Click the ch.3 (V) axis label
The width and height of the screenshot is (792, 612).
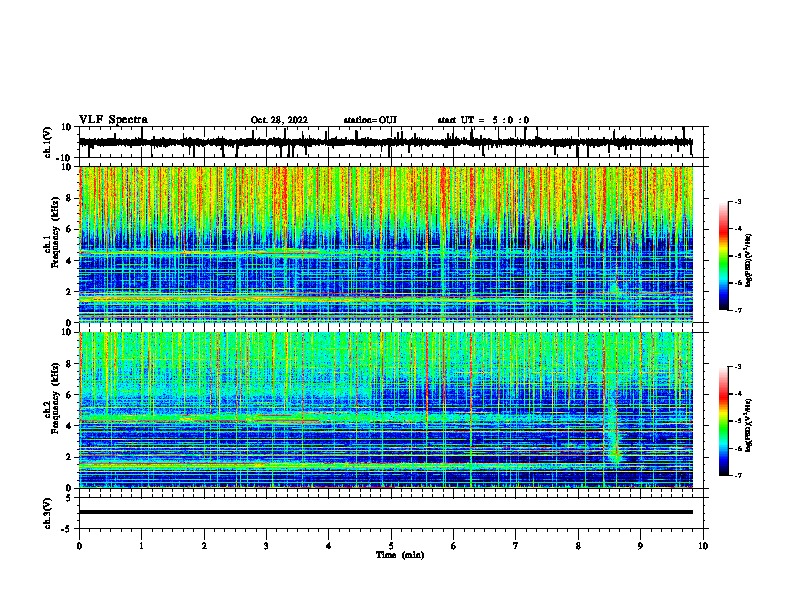[x=48, y=513]
